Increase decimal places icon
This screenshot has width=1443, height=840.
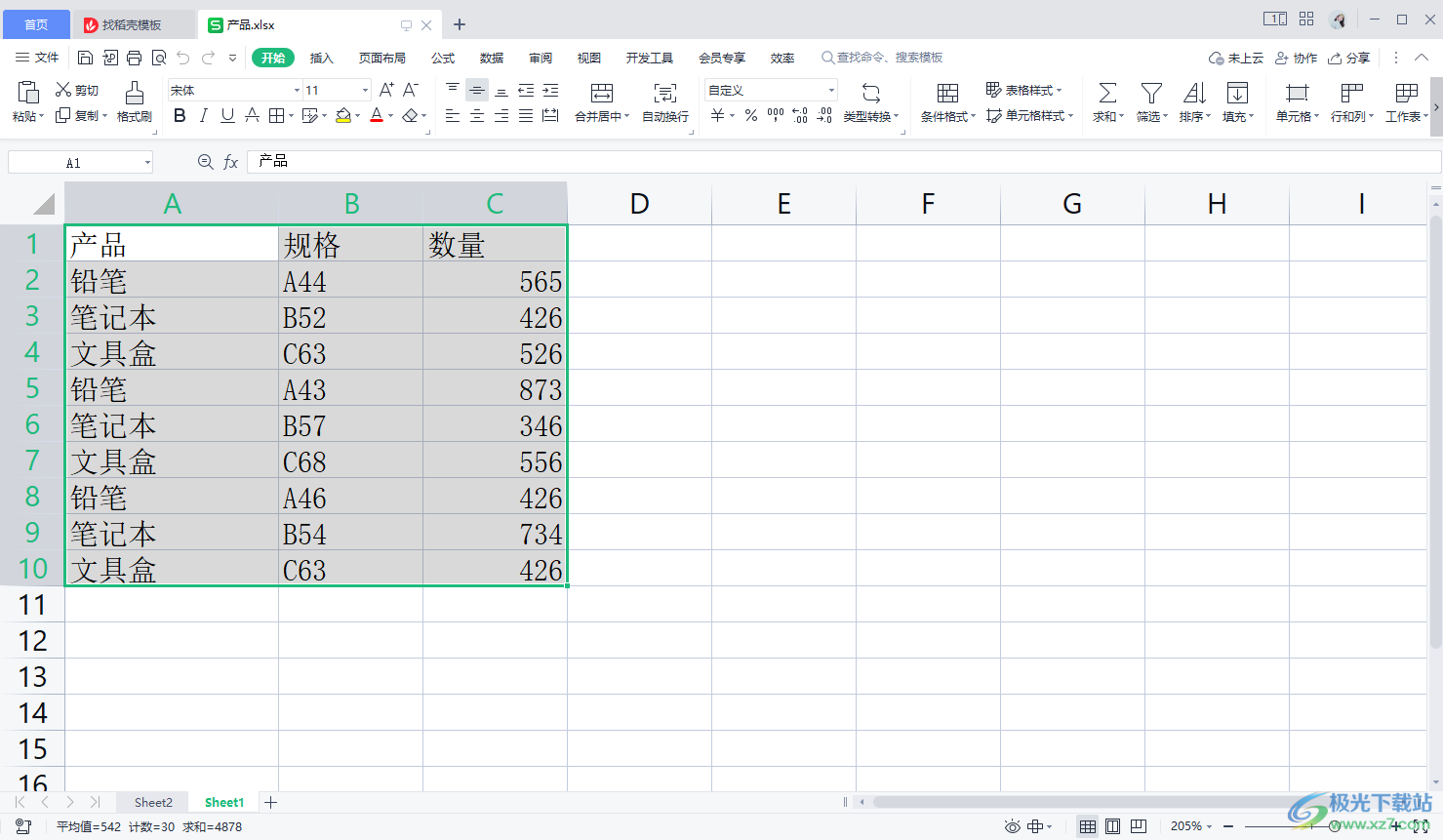pos(800,115)
